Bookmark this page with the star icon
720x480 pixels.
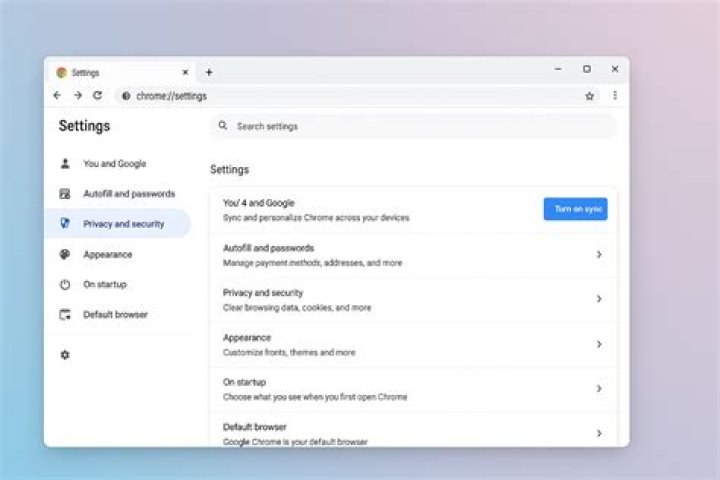[x=590, y=96]
